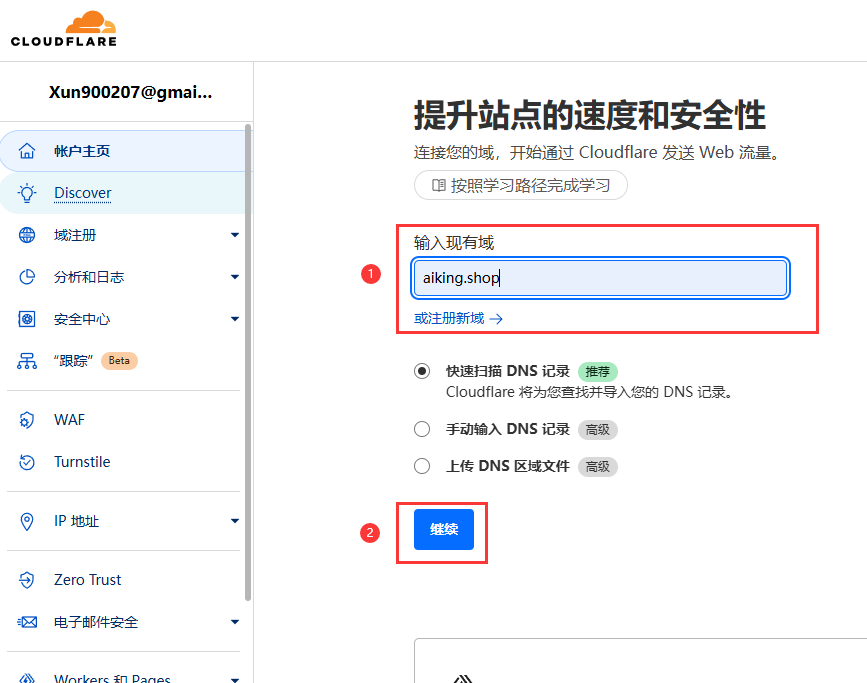Click the book icon in the learning path button
The image size is (867, 683).
438,185
